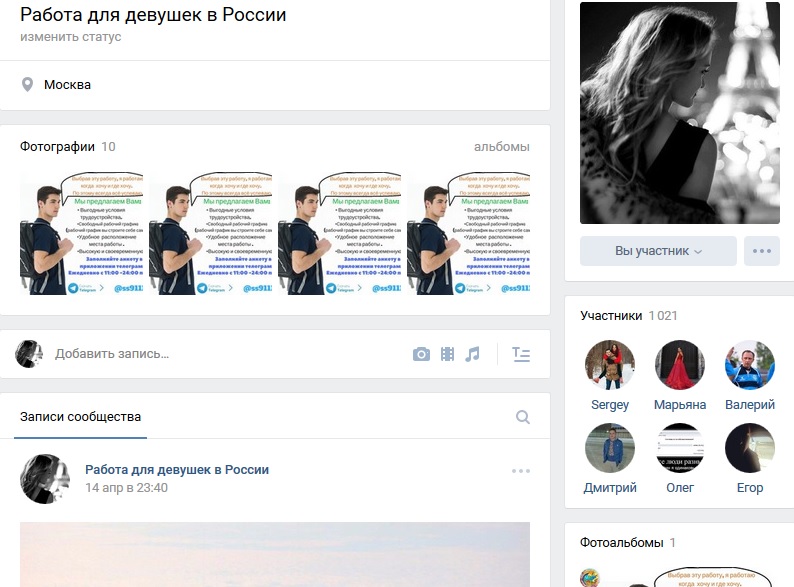
Task: Open the second photo thumbnail
Action: click(x=211, y=233)
